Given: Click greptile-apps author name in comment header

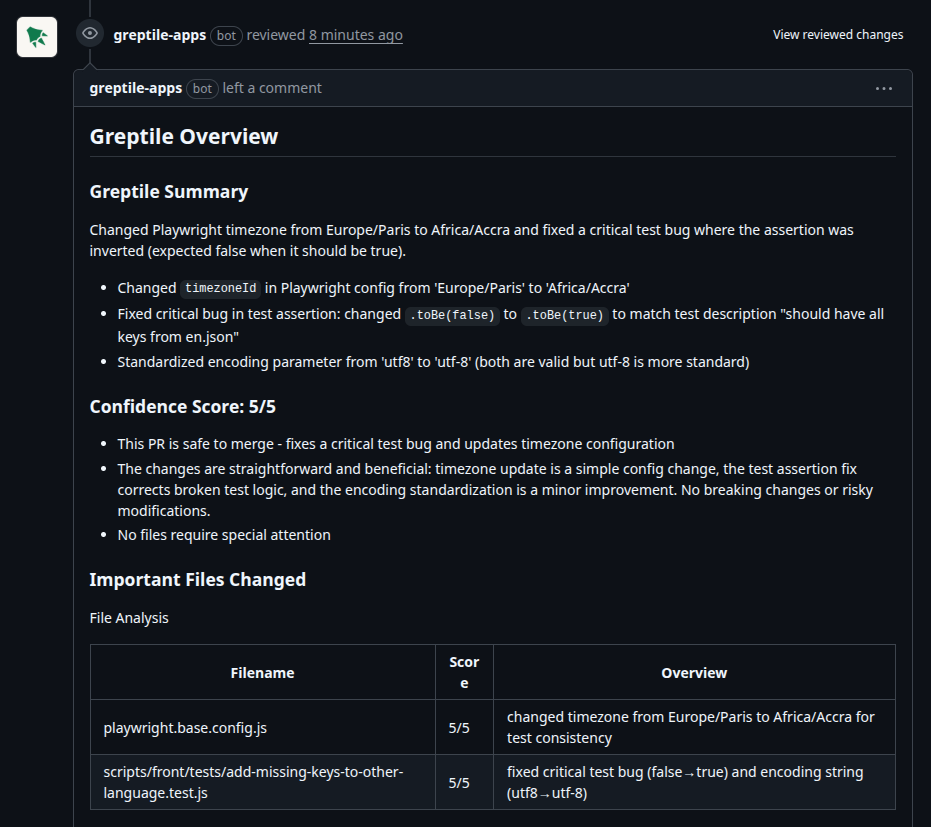Looking at the screenshot, I should tap(135, 88).
